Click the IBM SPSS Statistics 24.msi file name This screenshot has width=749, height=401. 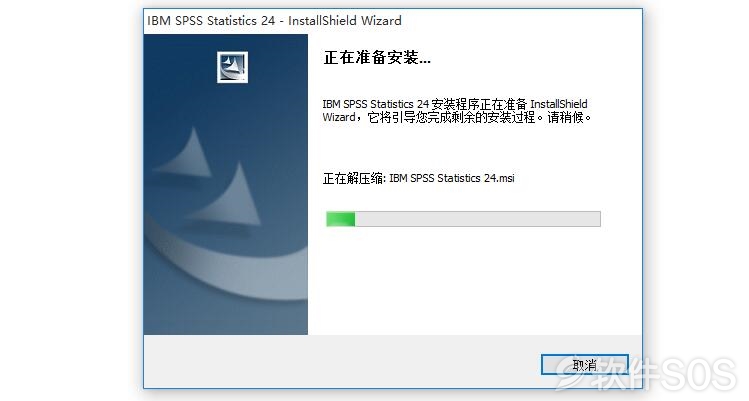[452, 178]
